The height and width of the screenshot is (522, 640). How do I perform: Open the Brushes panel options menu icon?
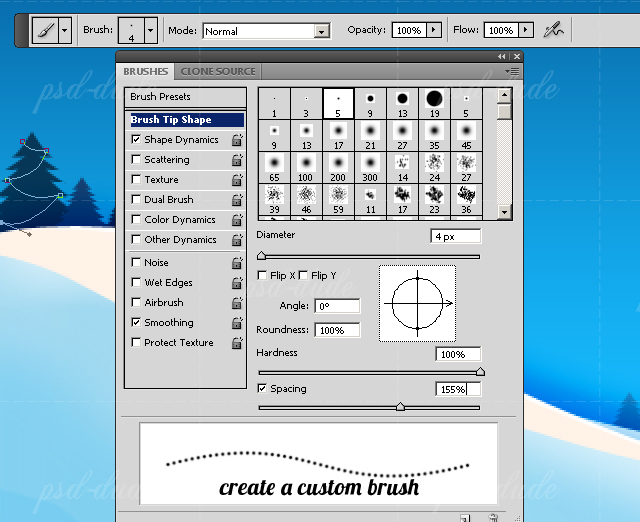click(x=512, y=72)
